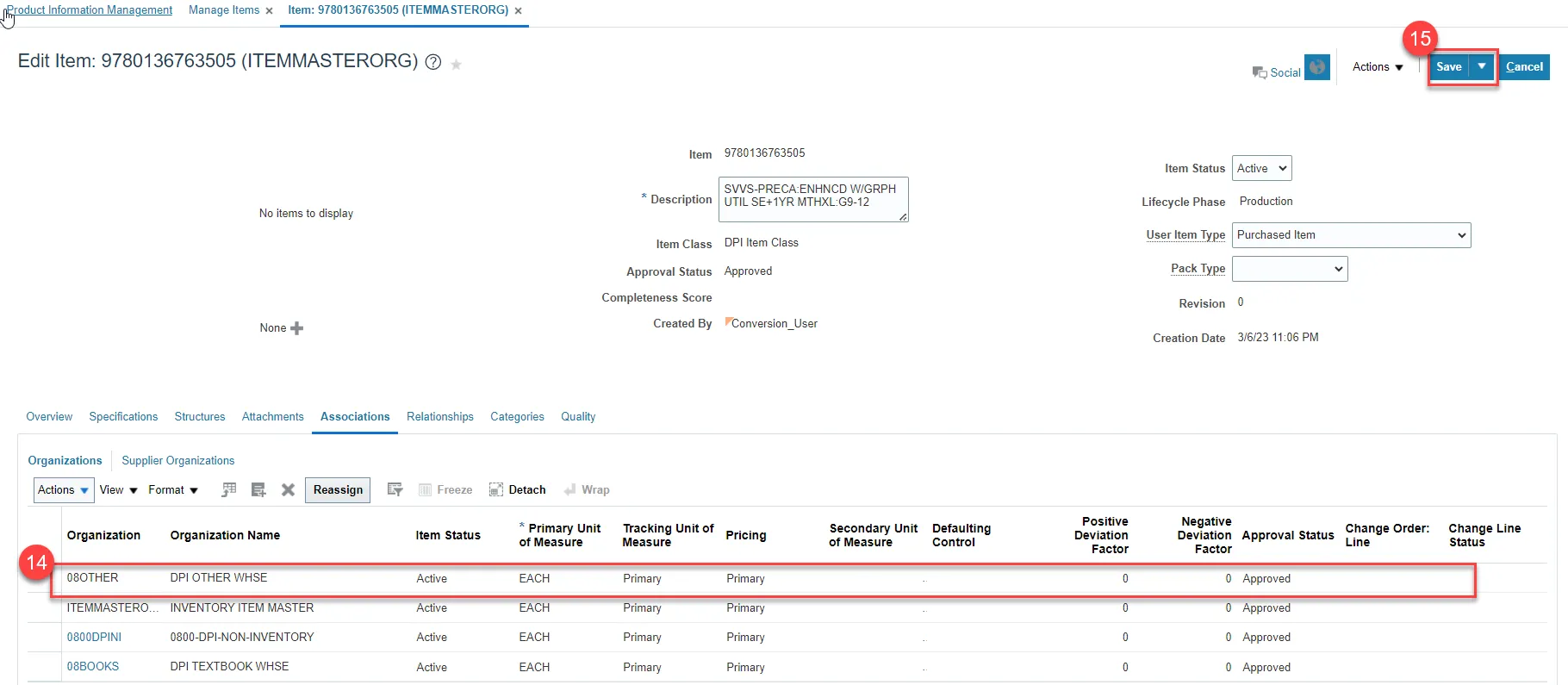The width and height of the screenshot is (1568, 685).
Task: Open the User Item Type dropdown
Action: pyautogui.click(x=1351, y=235)
